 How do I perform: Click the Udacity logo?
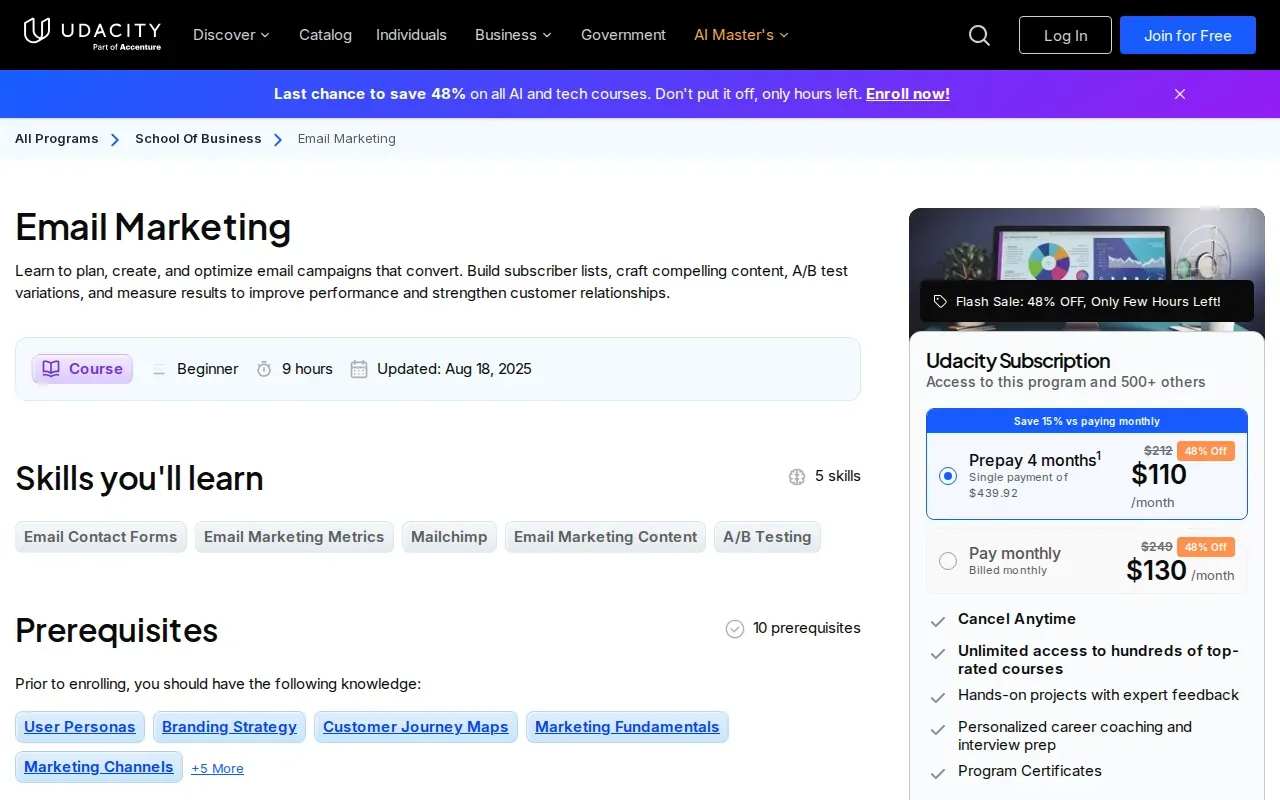92,34
